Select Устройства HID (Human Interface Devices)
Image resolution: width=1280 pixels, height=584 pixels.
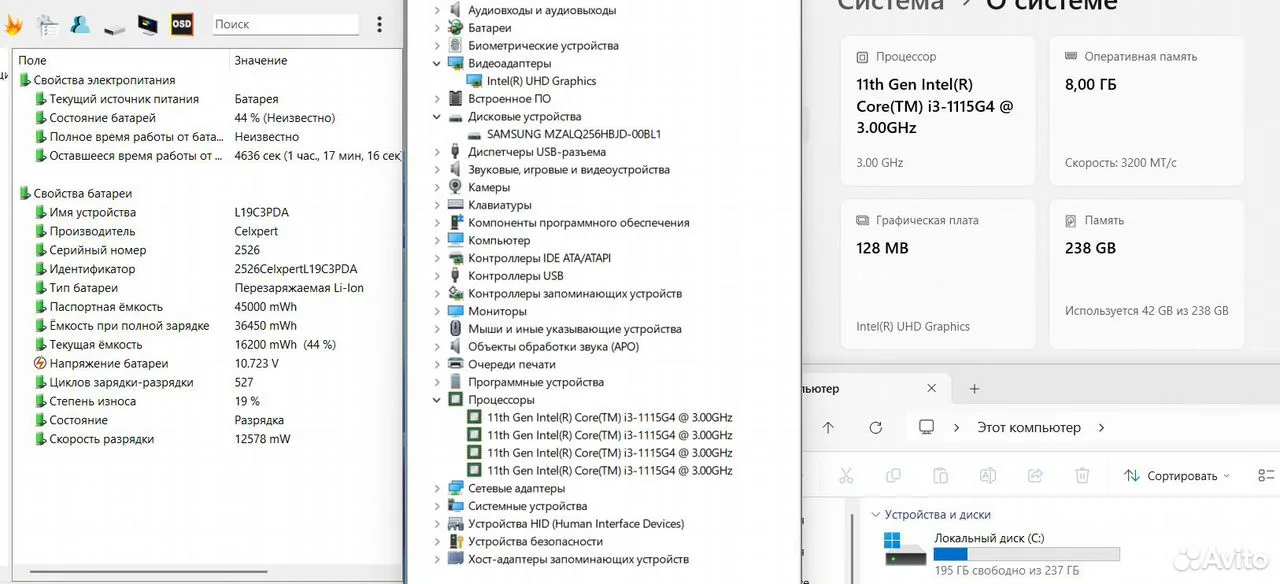pos(576,524)
